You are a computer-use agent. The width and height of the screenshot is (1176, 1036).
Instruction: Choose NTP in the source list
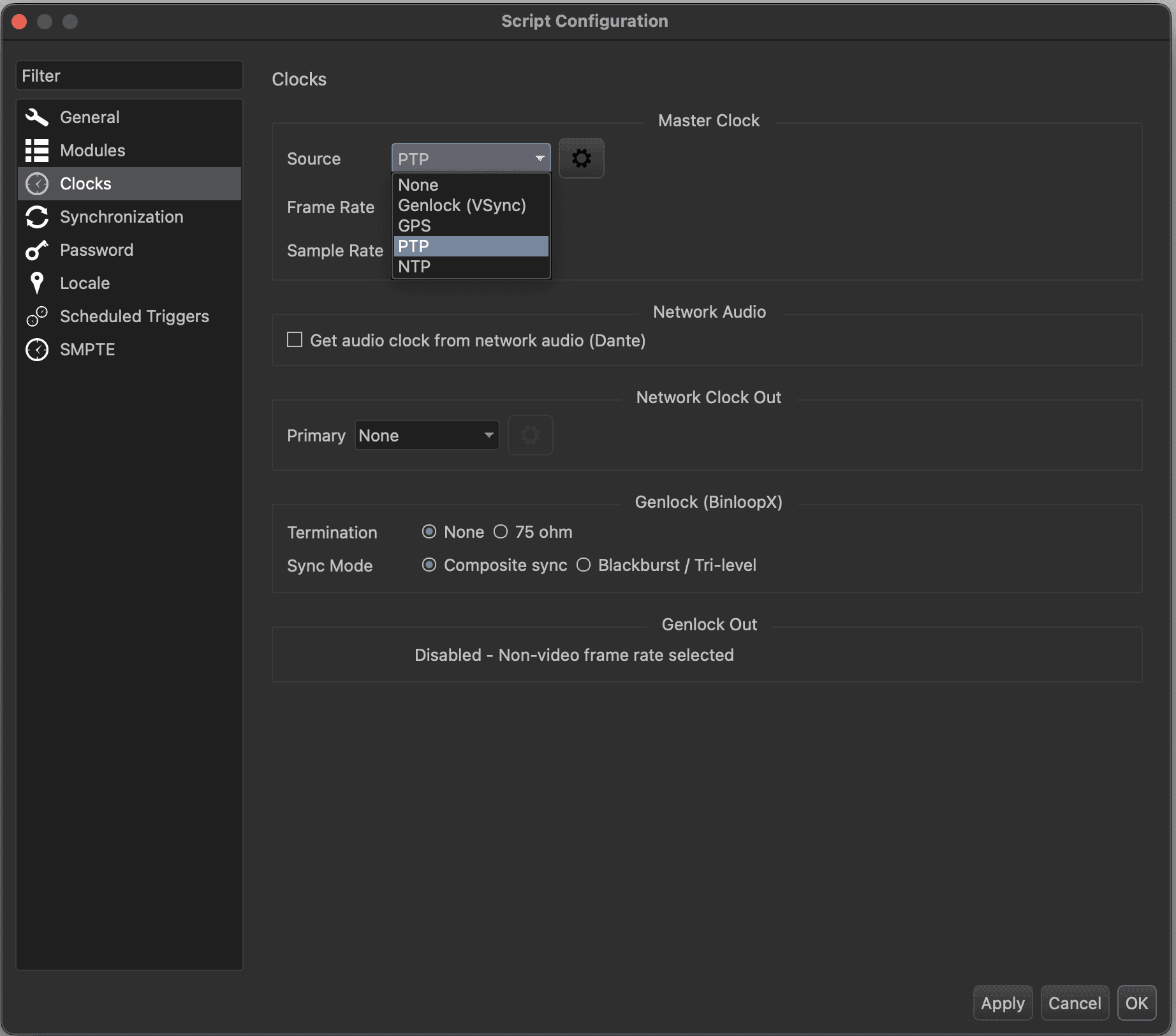415,267
